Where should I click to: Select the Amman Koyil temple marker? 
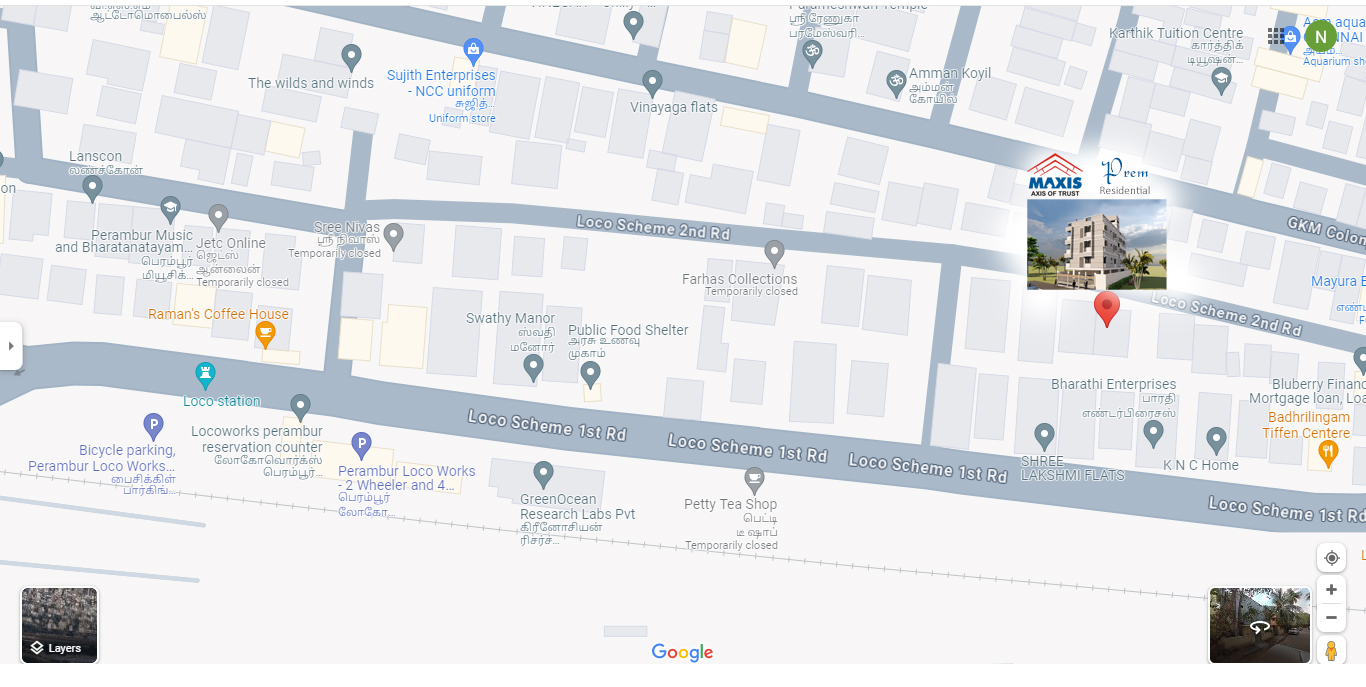point(896,83)
